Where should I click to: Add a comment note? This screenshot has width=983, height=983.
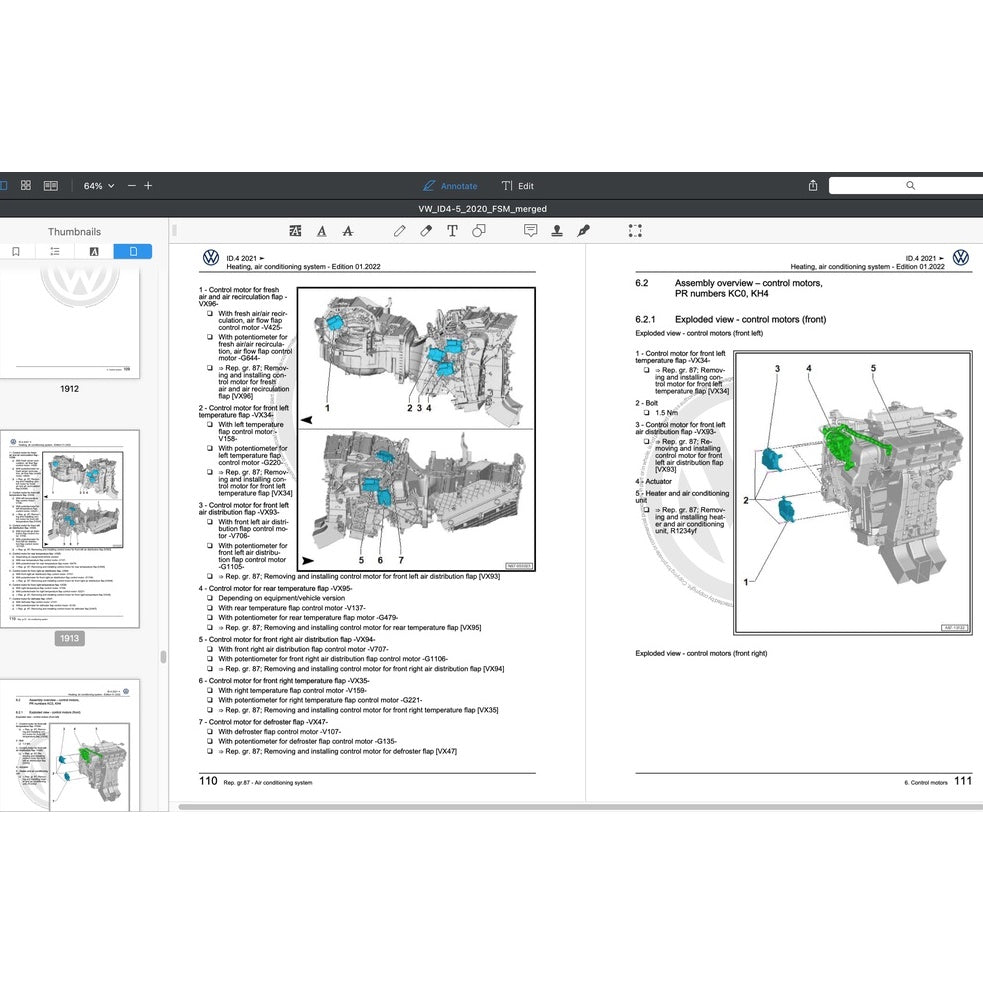530,231
